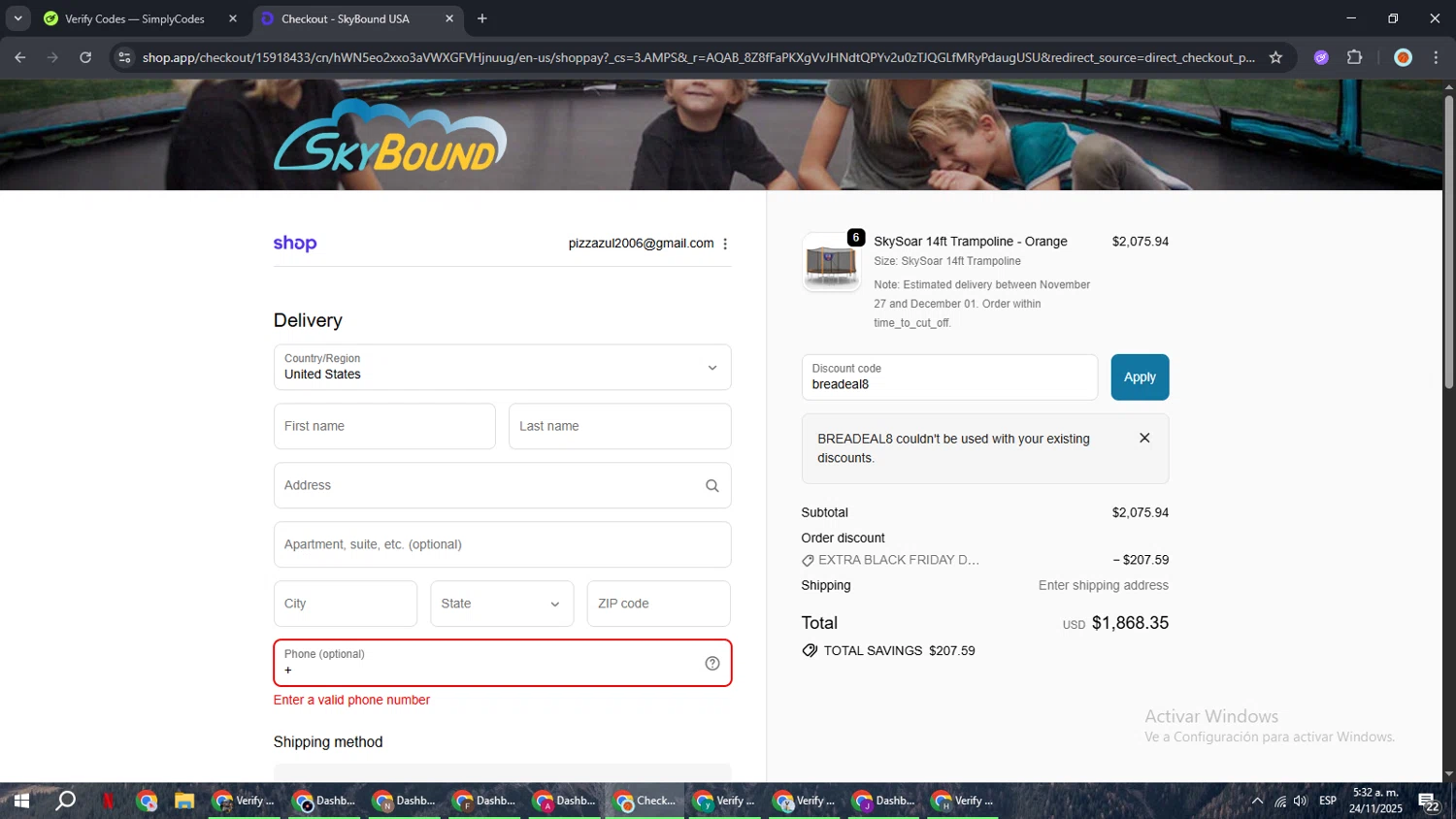This screenshot has width=1456, height=819.
Task: Click the vertical page scrollbar
Action: click(x=1449, y=243)
